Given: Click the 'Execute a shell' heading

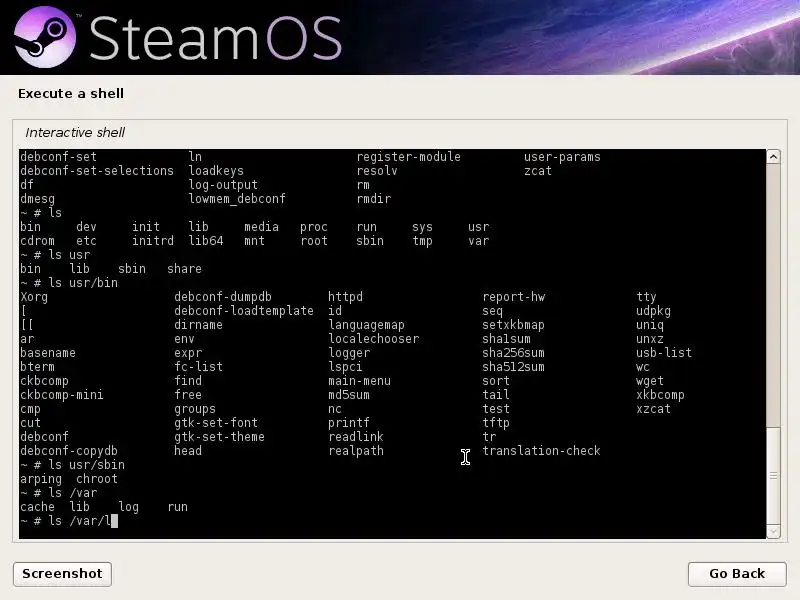Looking at the screenshot, I should (71, 93).
